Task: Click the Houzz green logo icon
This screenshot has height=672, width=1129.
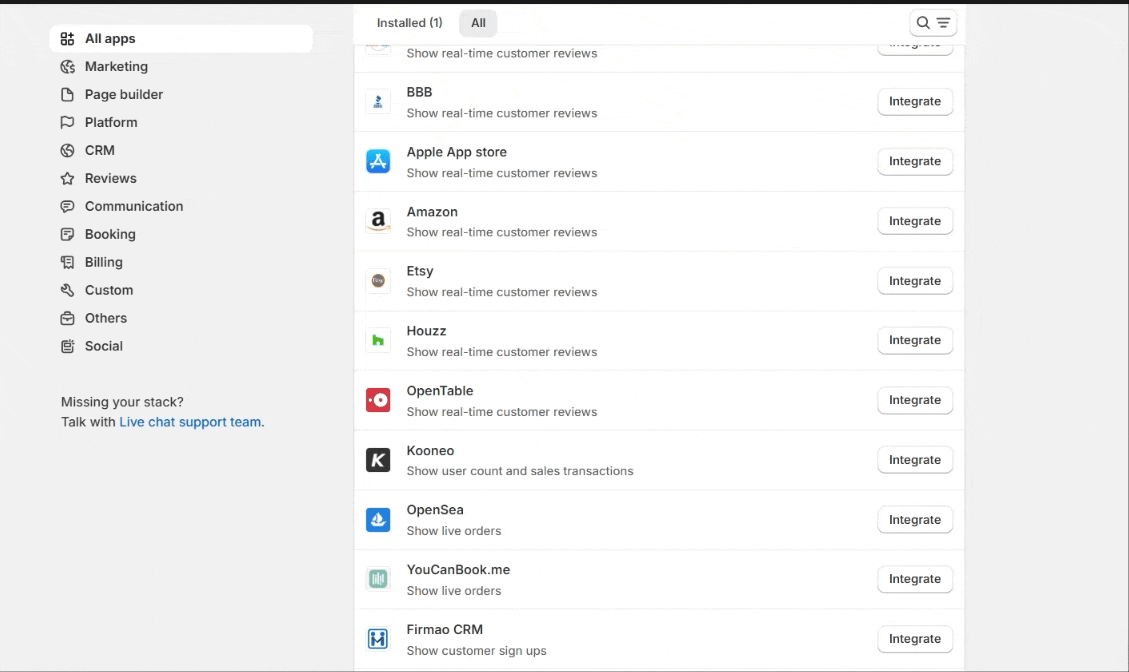Action: pos(378,341)
